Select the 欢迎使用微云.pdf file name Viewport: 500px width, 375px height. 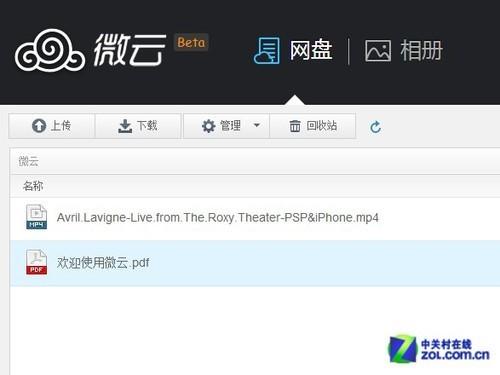coord(103,263)
